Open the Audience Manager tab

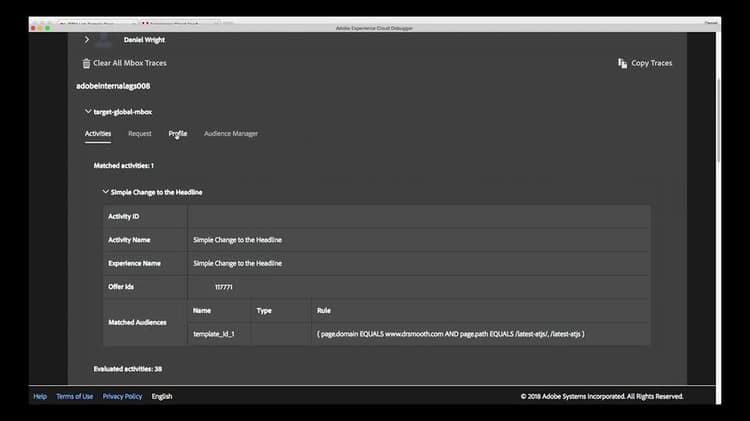pyautogui.click(x=231, y=133)
